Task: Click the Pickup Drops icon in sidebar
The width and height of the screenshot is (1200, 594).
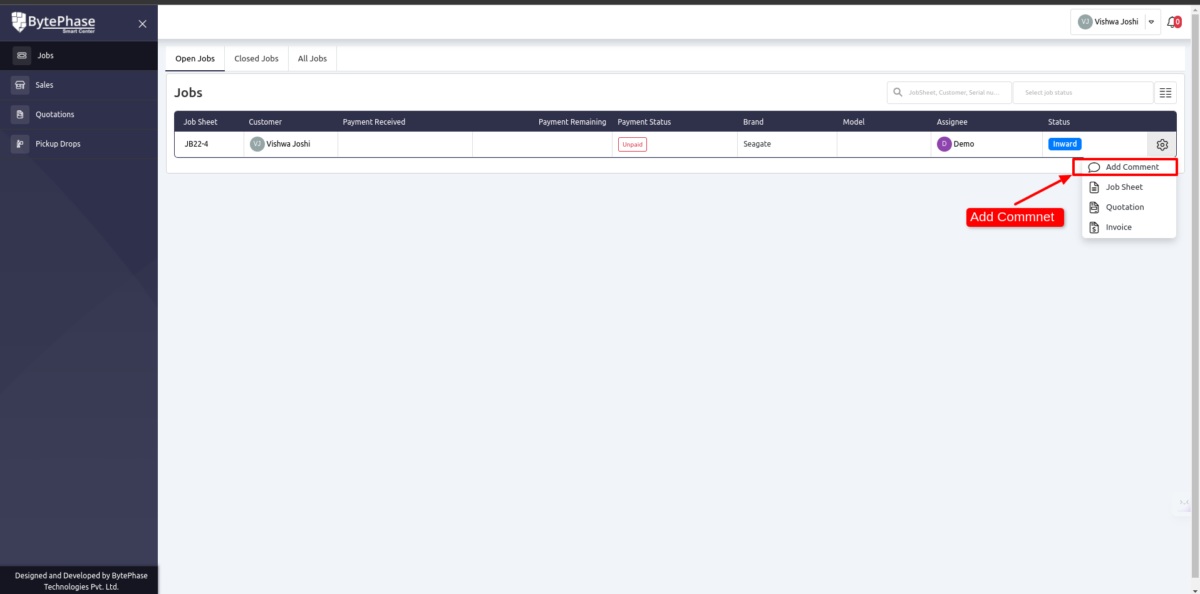Action: tap(21, 144)
